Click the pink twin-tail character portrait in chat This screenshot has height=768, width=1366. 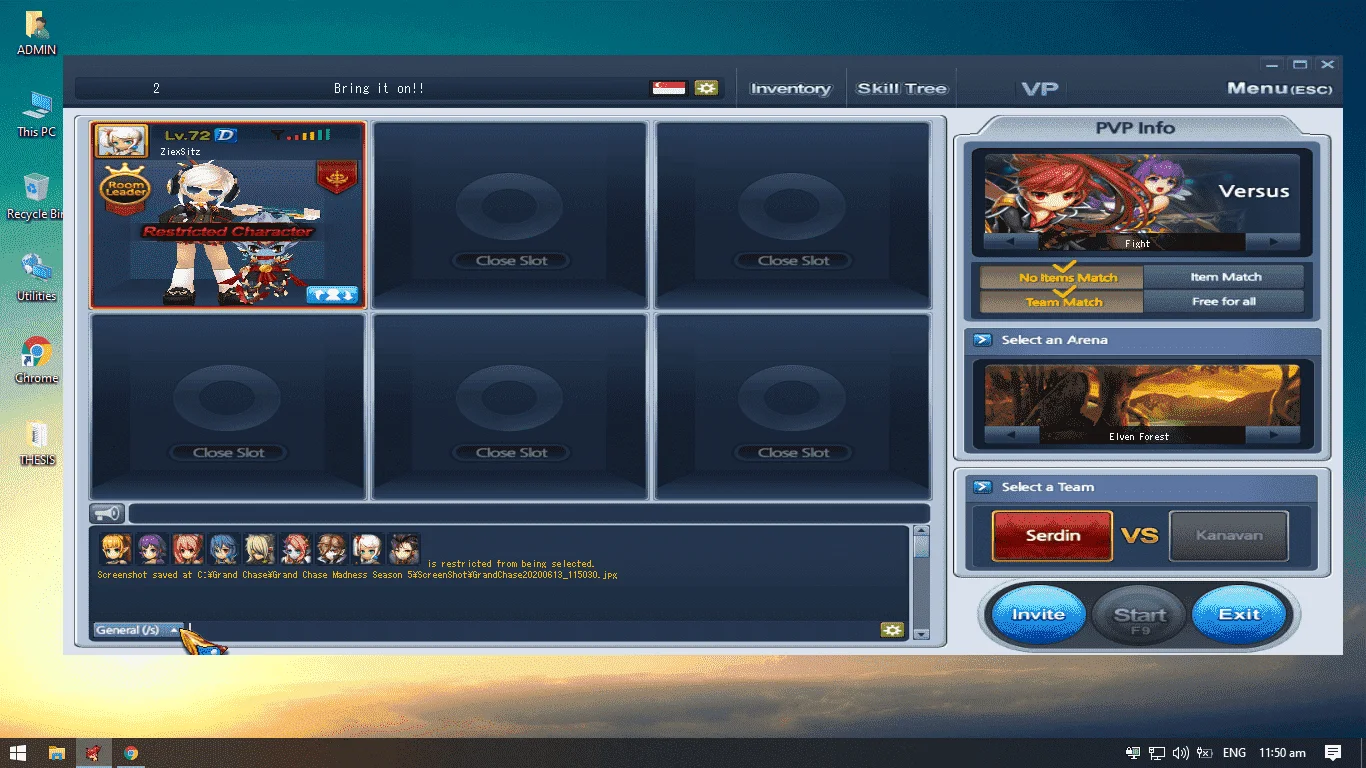coord(188,549)
